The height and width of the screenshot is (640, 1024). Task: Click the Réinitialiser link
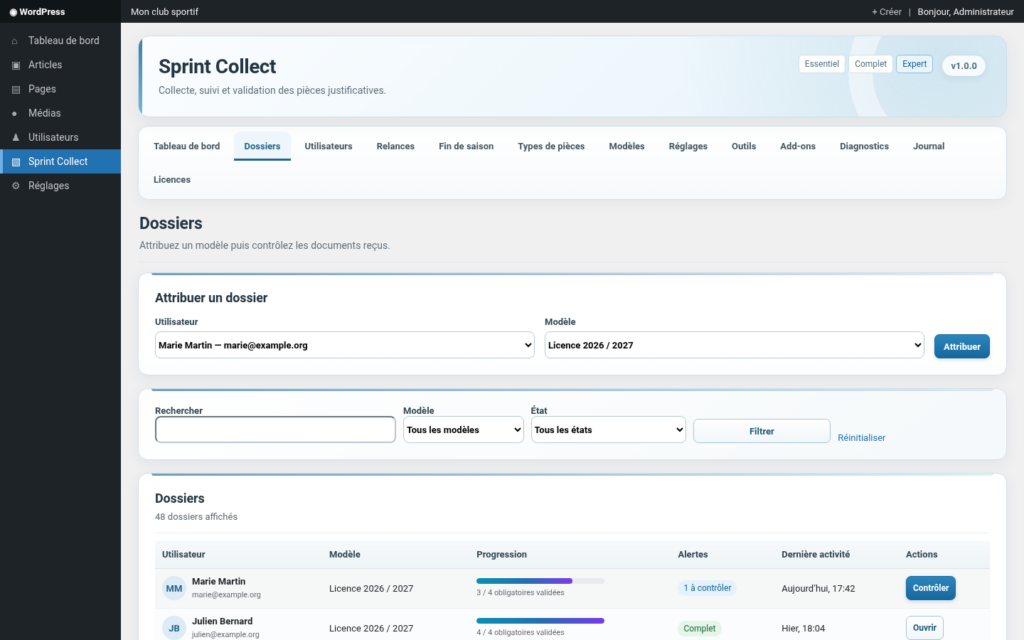(x=861, y=438)
